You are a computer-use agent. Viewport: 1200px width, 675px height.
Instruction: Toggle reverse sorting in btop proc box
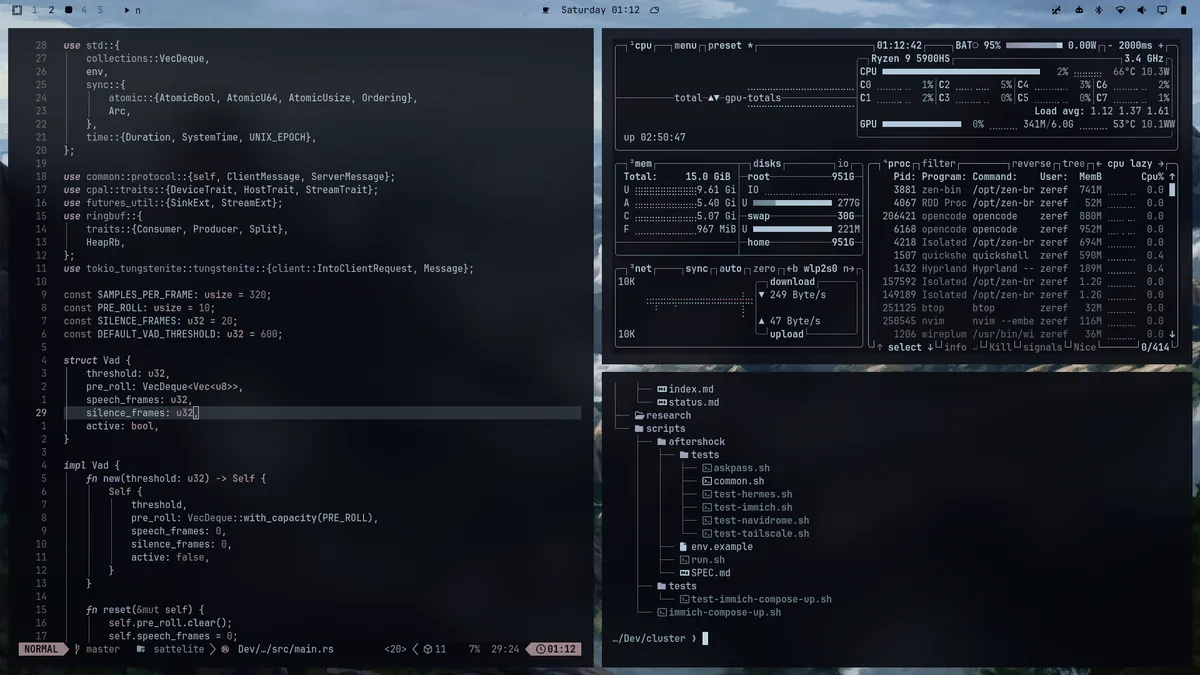tap(1031, 164)
